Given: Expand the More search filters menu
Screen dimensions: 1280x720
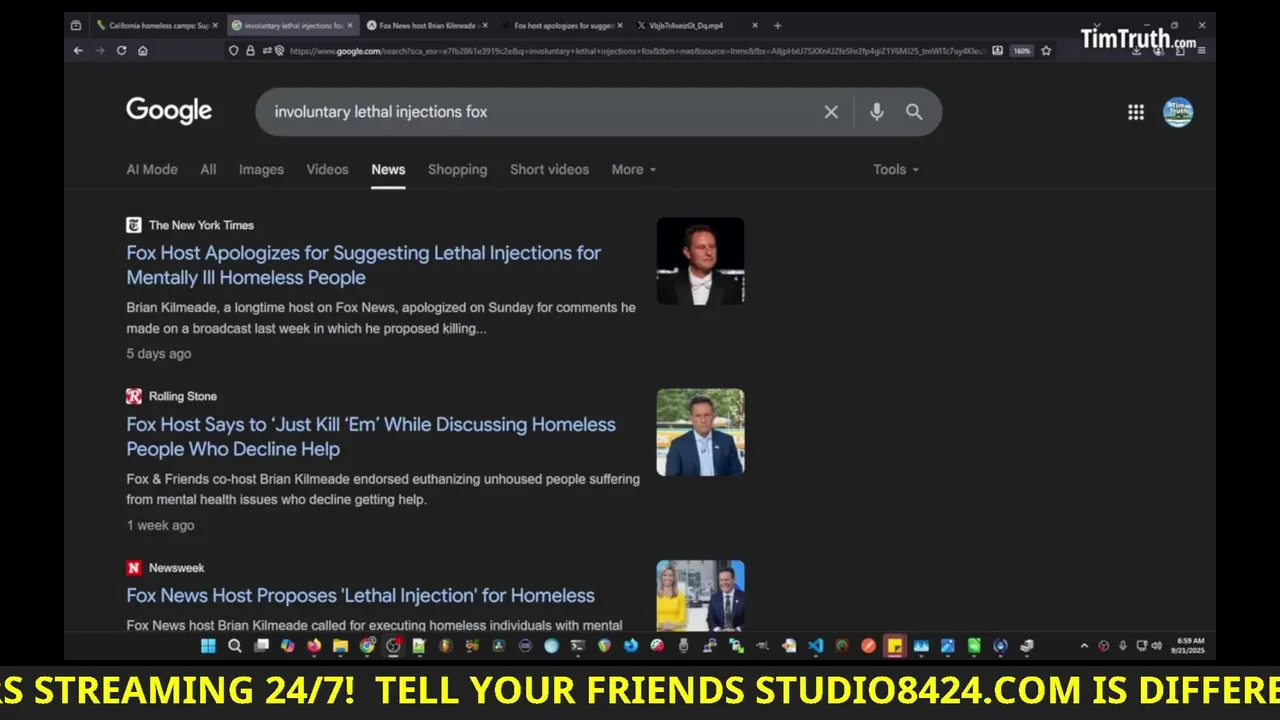Looking at the screenshot, I should coord(634,169).
